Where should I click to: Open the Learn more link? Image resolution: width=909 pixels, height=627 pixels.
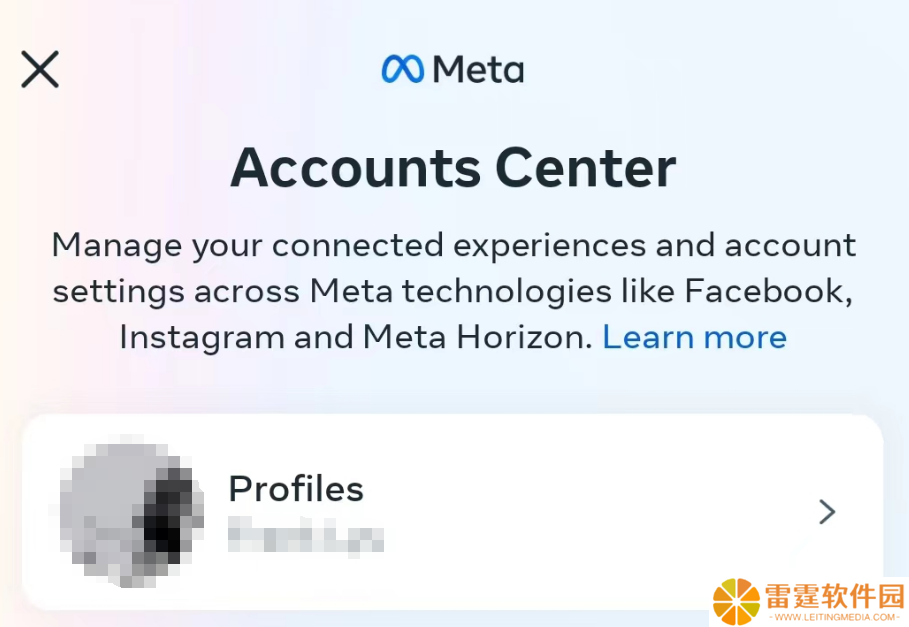695,337
